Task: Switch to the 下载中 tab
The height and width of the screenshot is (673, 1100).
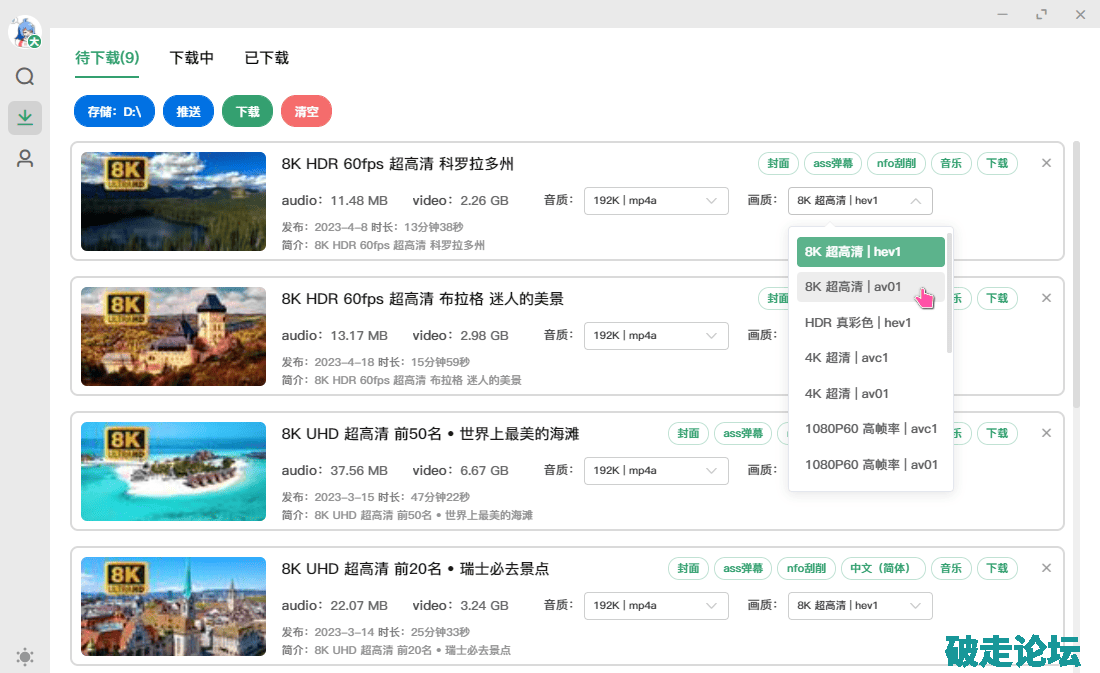Action: (x=192, y=58)
